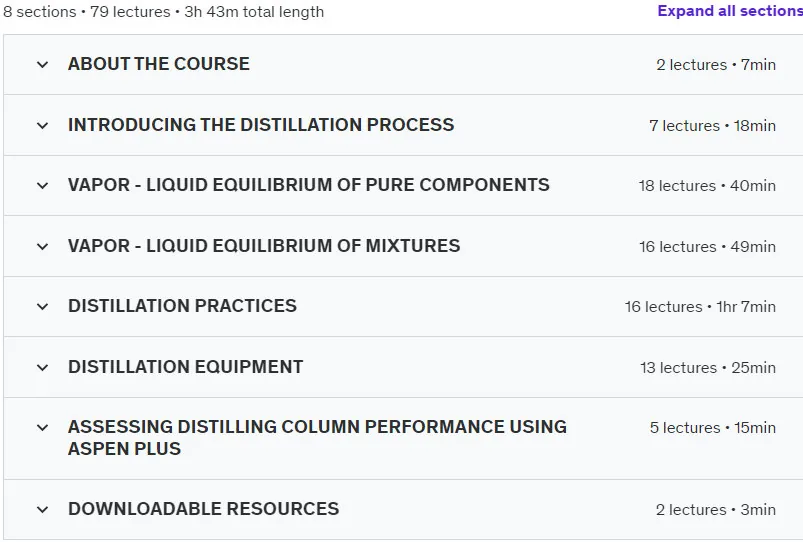Click chevron beside VAPOR - LIQUID EQUILIBRIUM OF PURE COMPONENTS

pos(43,185)
